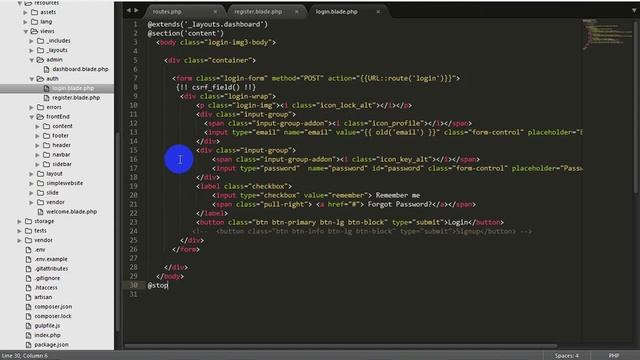Screen dimensions: 640x360
Task: Expand the footer folder arrow
Action: click(38, 136)
